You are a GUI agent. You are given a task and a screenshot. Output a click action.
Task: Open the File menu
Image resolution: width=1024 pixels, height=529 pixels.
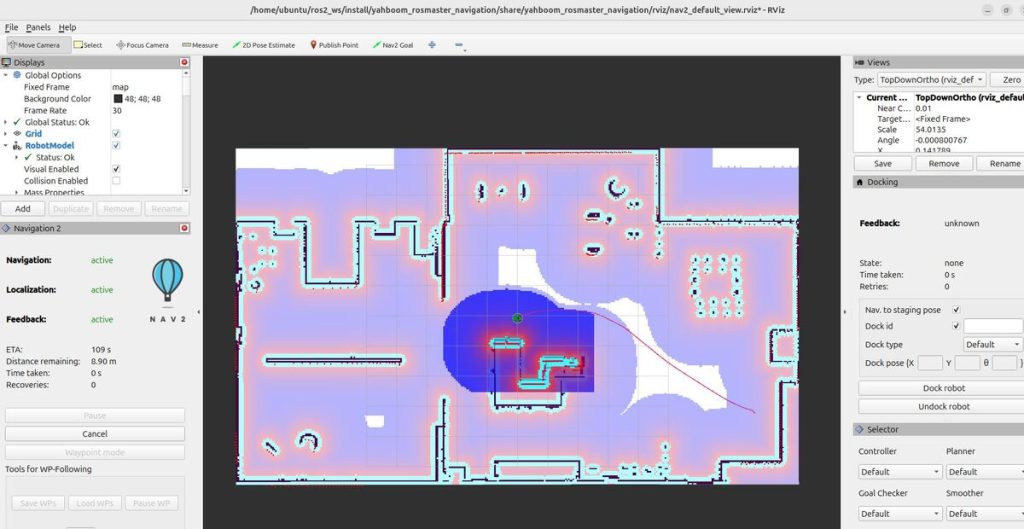pos(11,27)
